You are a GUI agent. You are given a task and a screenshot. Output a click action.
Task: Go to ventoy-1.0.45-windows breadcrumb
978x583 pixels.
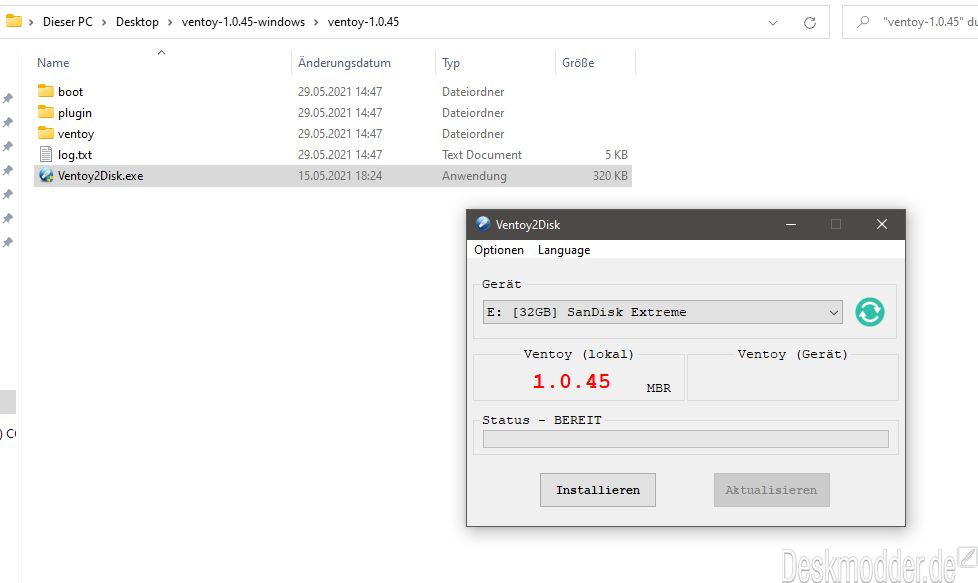coord(243,22)
